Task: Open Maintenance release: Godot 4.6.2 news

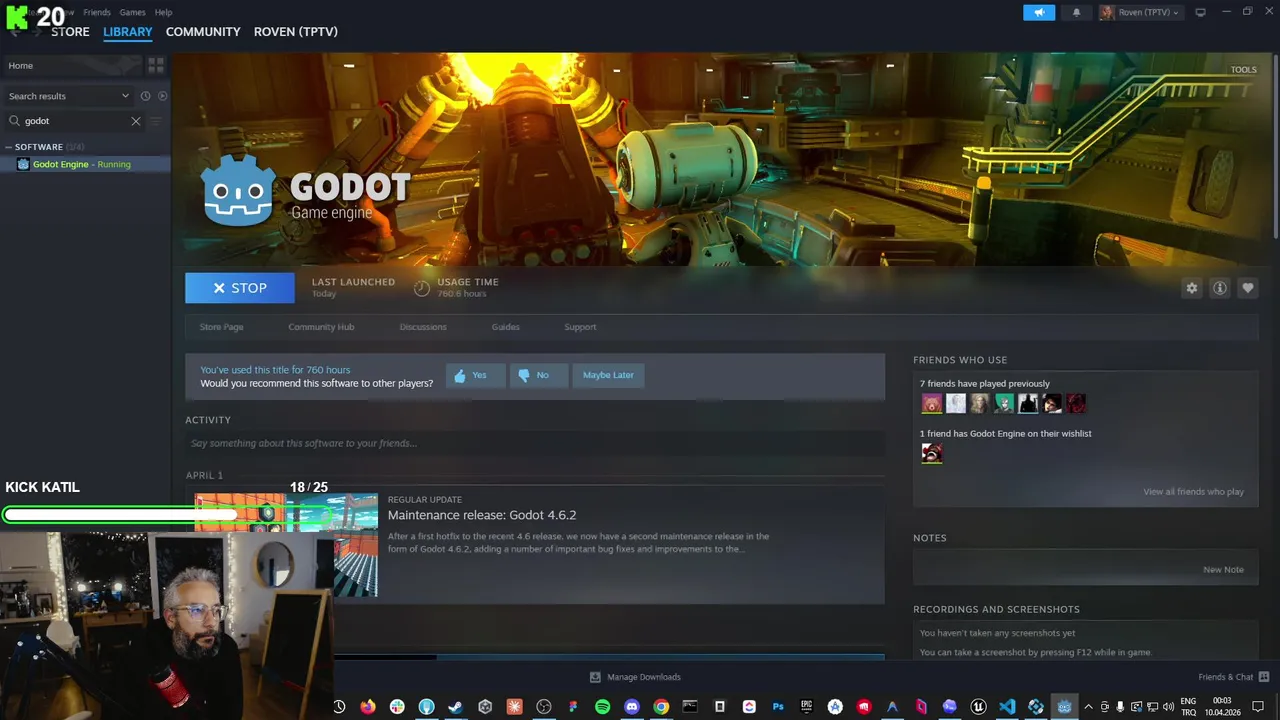Action: click(482, 515)
